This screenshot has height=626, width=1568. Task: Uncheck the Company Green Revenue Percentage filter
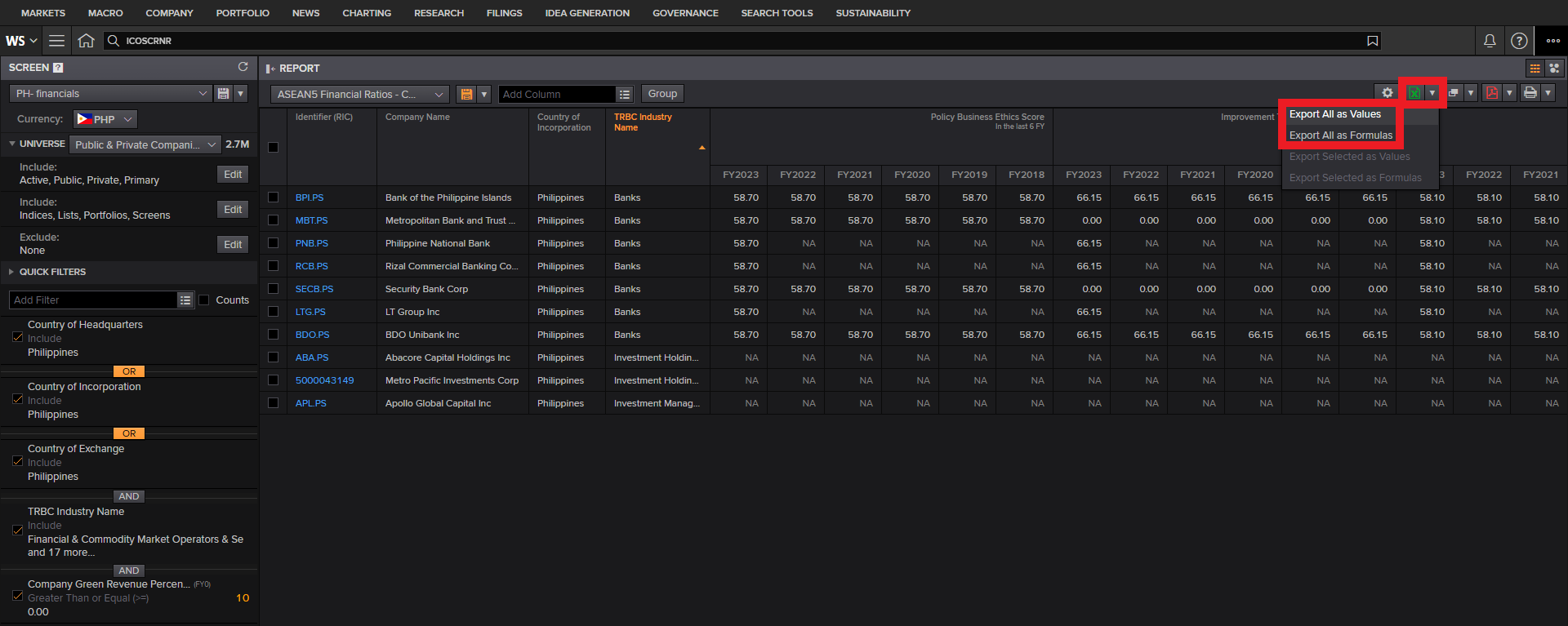(x=18, y=596)
